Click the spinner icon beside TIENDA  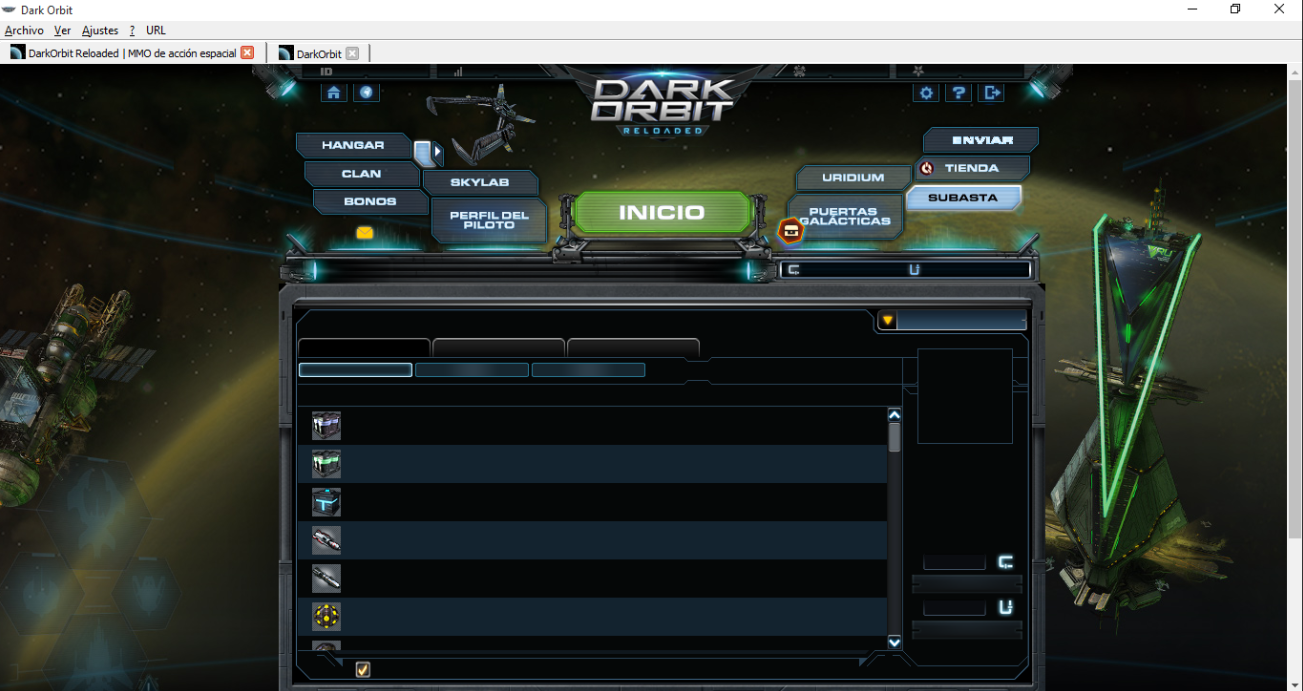[927, 168]
